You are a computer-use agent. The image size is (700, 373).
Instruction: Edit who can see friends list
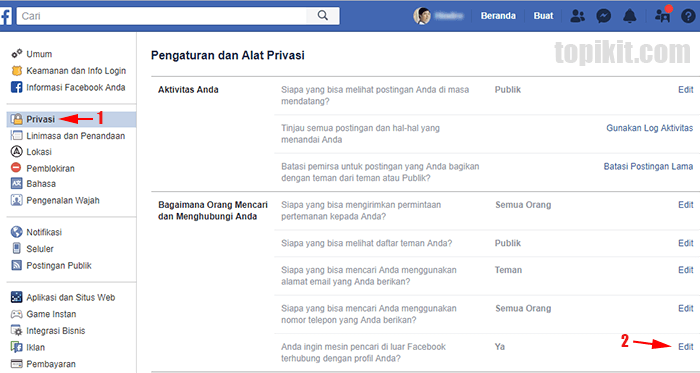coord(686,243)
